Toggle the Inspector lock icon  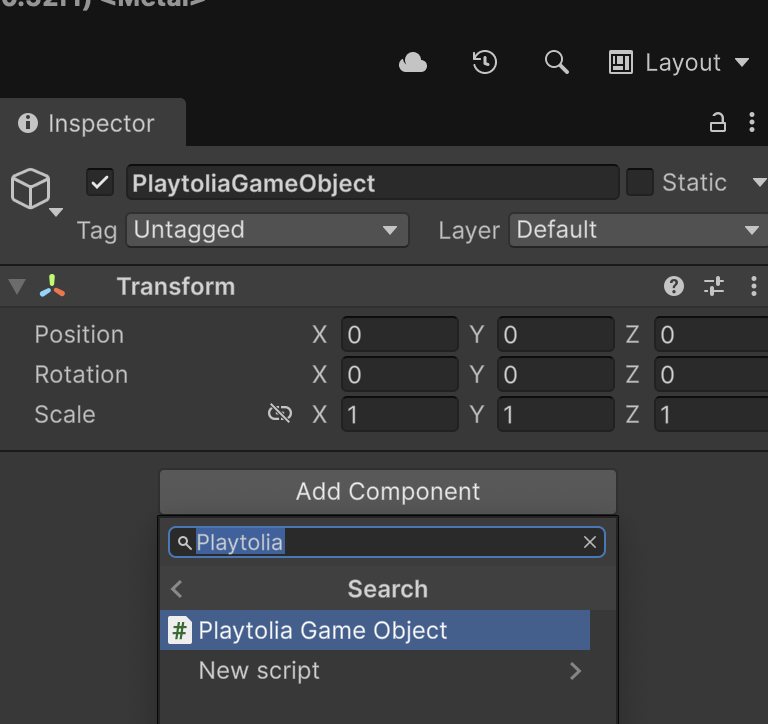[718, 122]
